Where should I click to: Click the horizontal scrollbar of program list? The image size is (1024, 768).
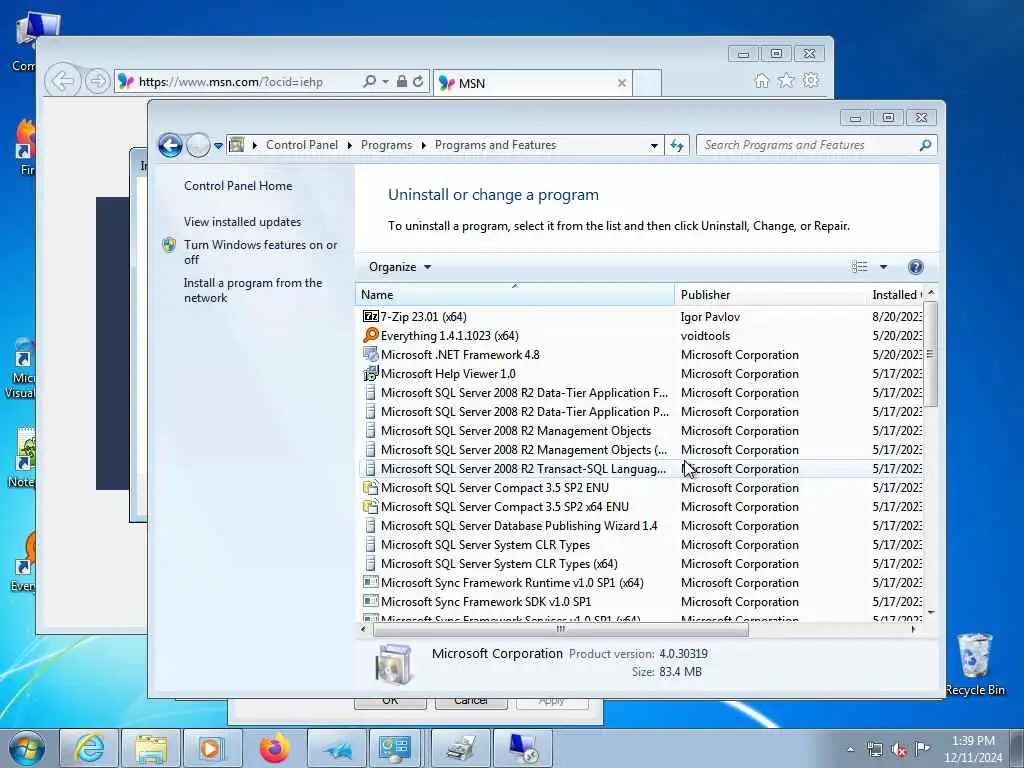coord(560,630)
